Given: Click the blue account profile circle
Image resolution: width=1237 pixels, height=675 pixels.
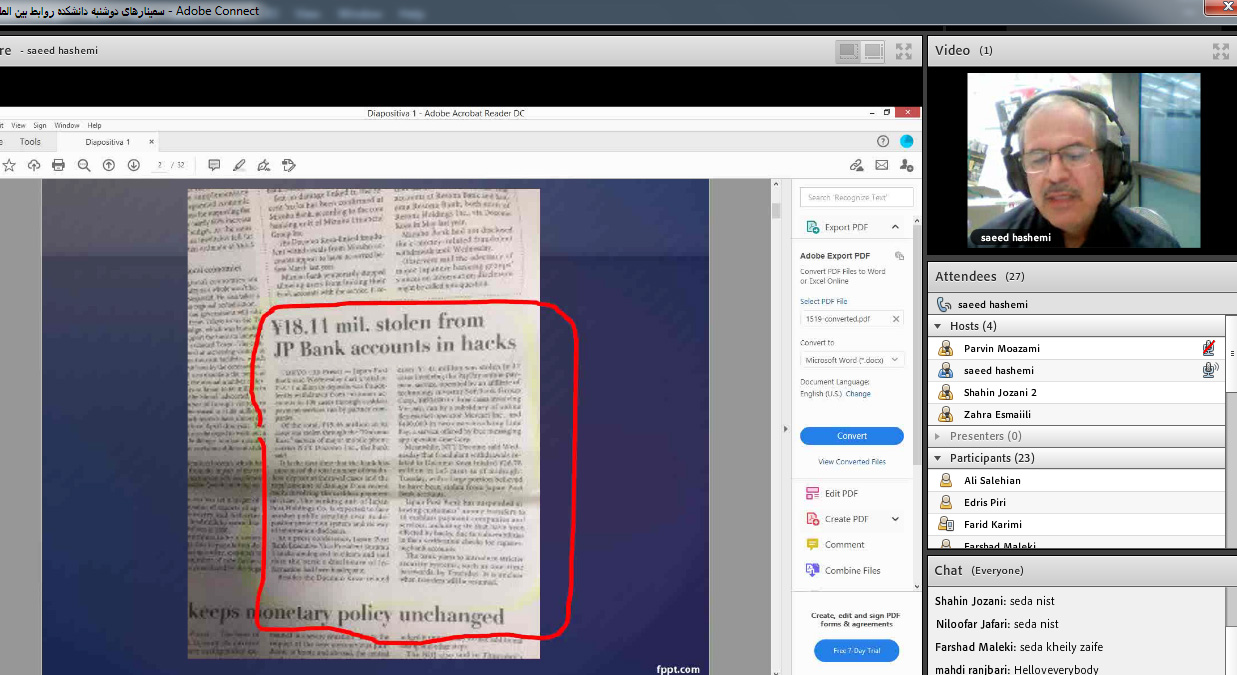Looking at the screenshot, I should click(906, 141).
